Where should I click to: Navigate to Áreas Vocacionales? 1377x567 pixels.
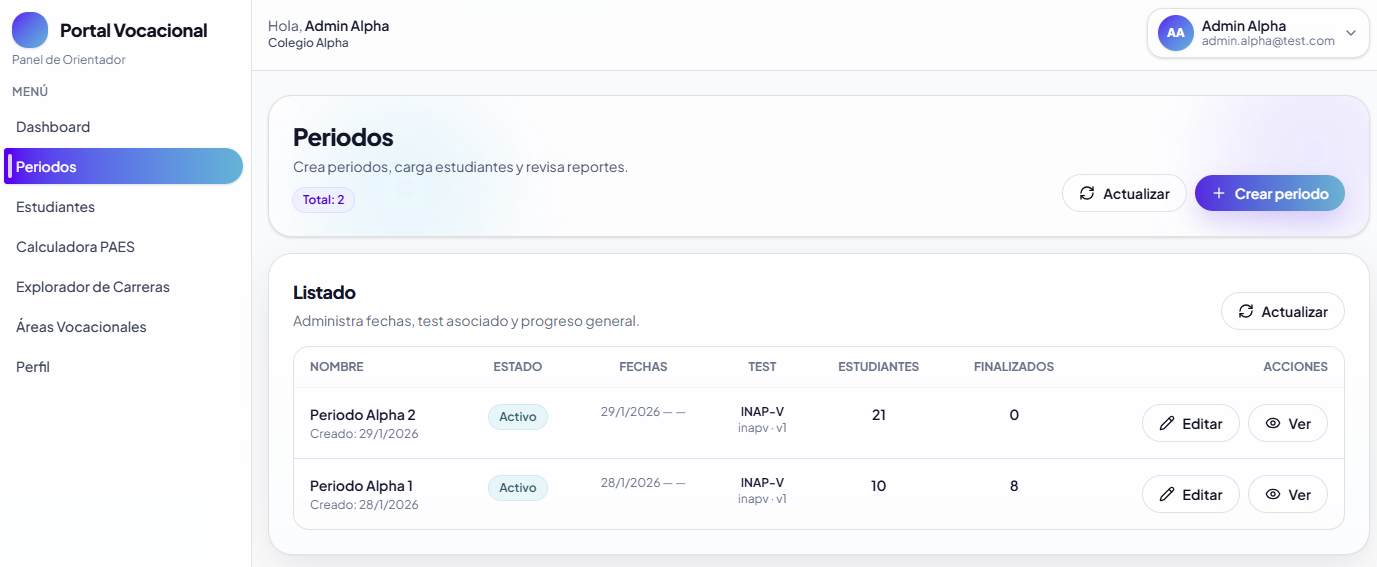pos(81,327)
